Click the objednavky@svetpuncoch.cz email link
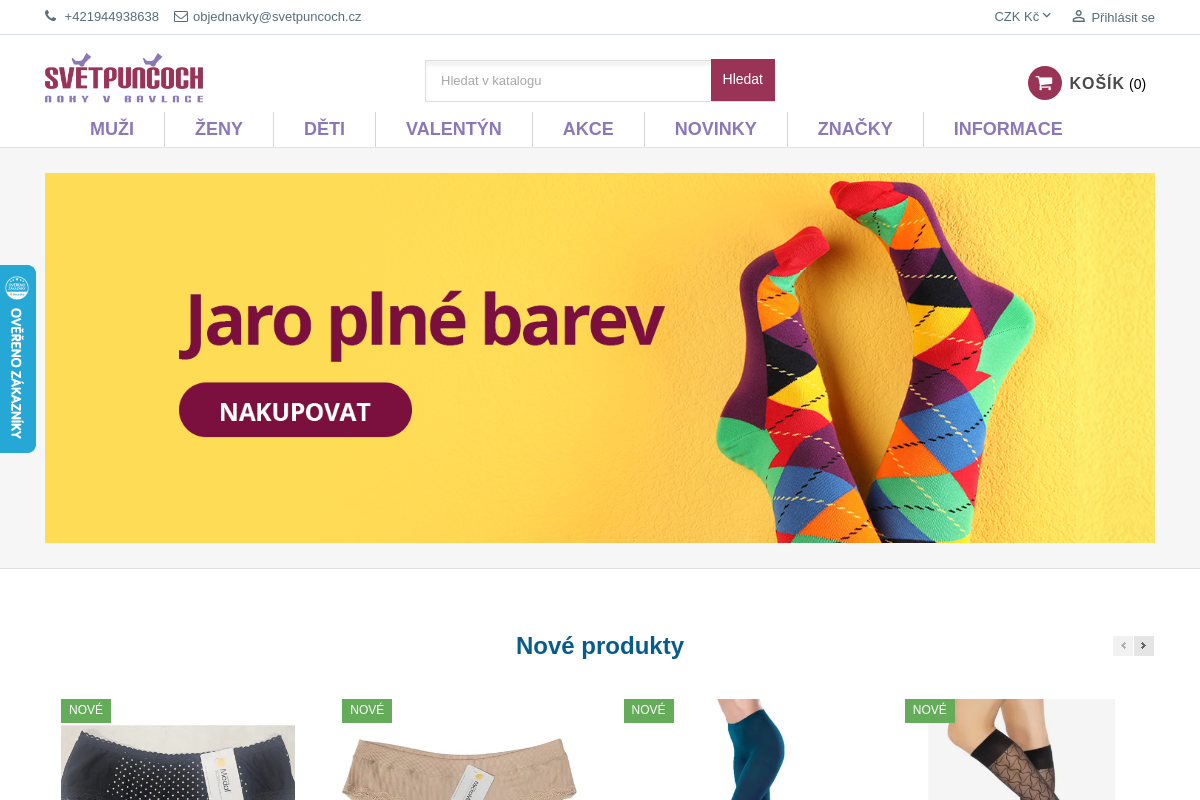This screenshot has height=800, width=1200. pos(277,16)
